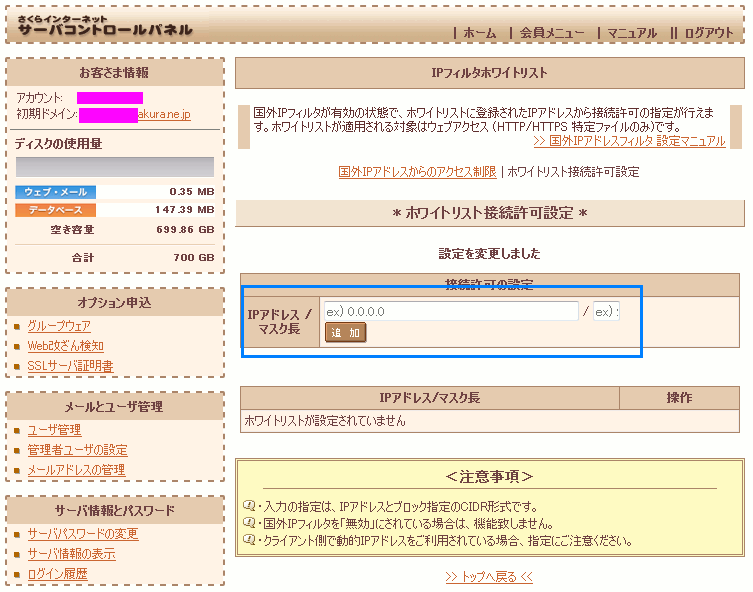Screen dimensions: 753x592
Task: Open Web改ざん検知 option link
Action: pyautogui.click(x=65, y=346)
